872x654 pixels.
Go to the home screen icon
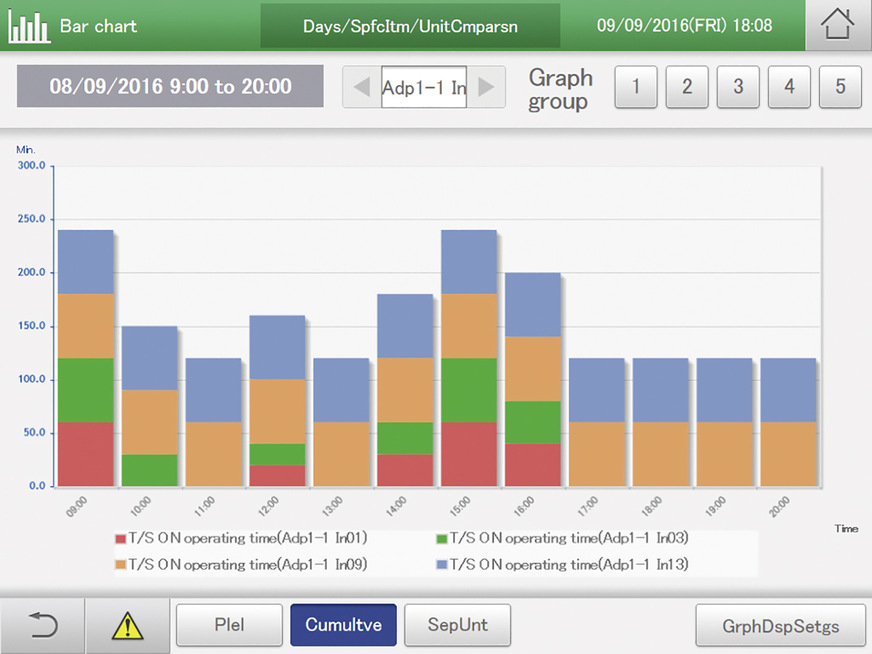tap(838, 25)
